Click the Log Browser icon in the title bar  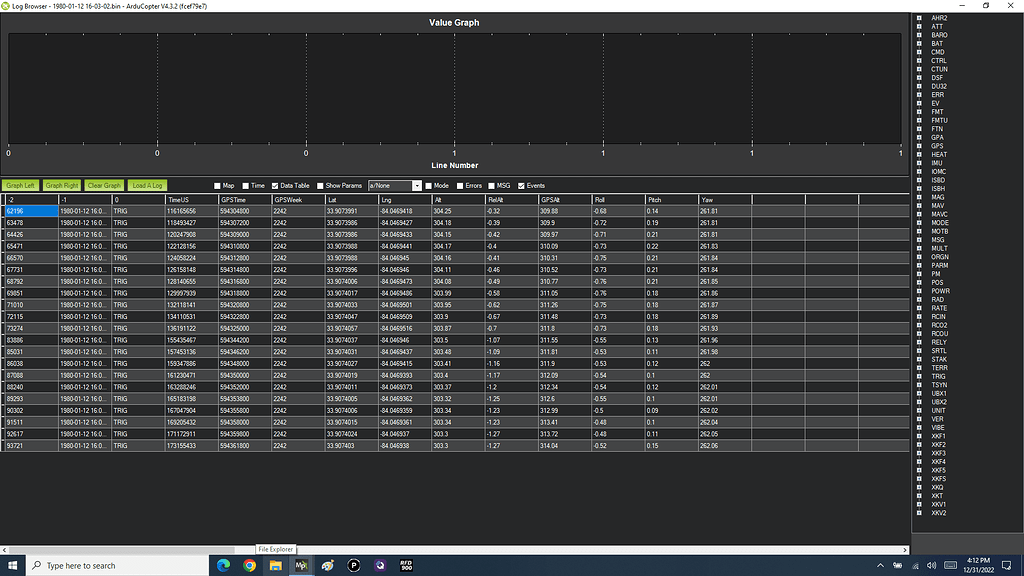click(7, 5)
